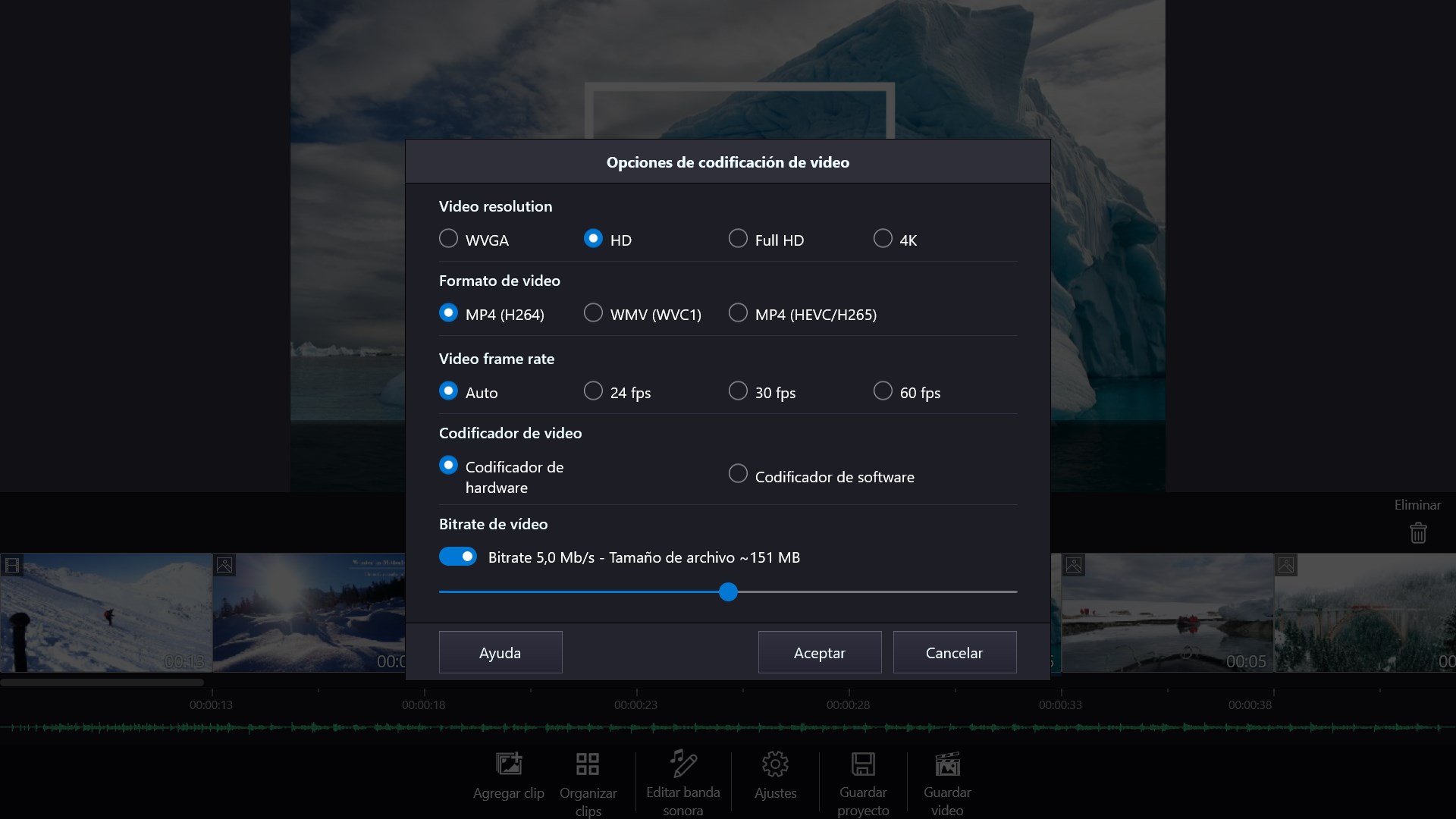Image resolution: width=1456 pixels, height=819 pixels.
Task: Click the Ayuda button
Action: [x=500, y=652]
